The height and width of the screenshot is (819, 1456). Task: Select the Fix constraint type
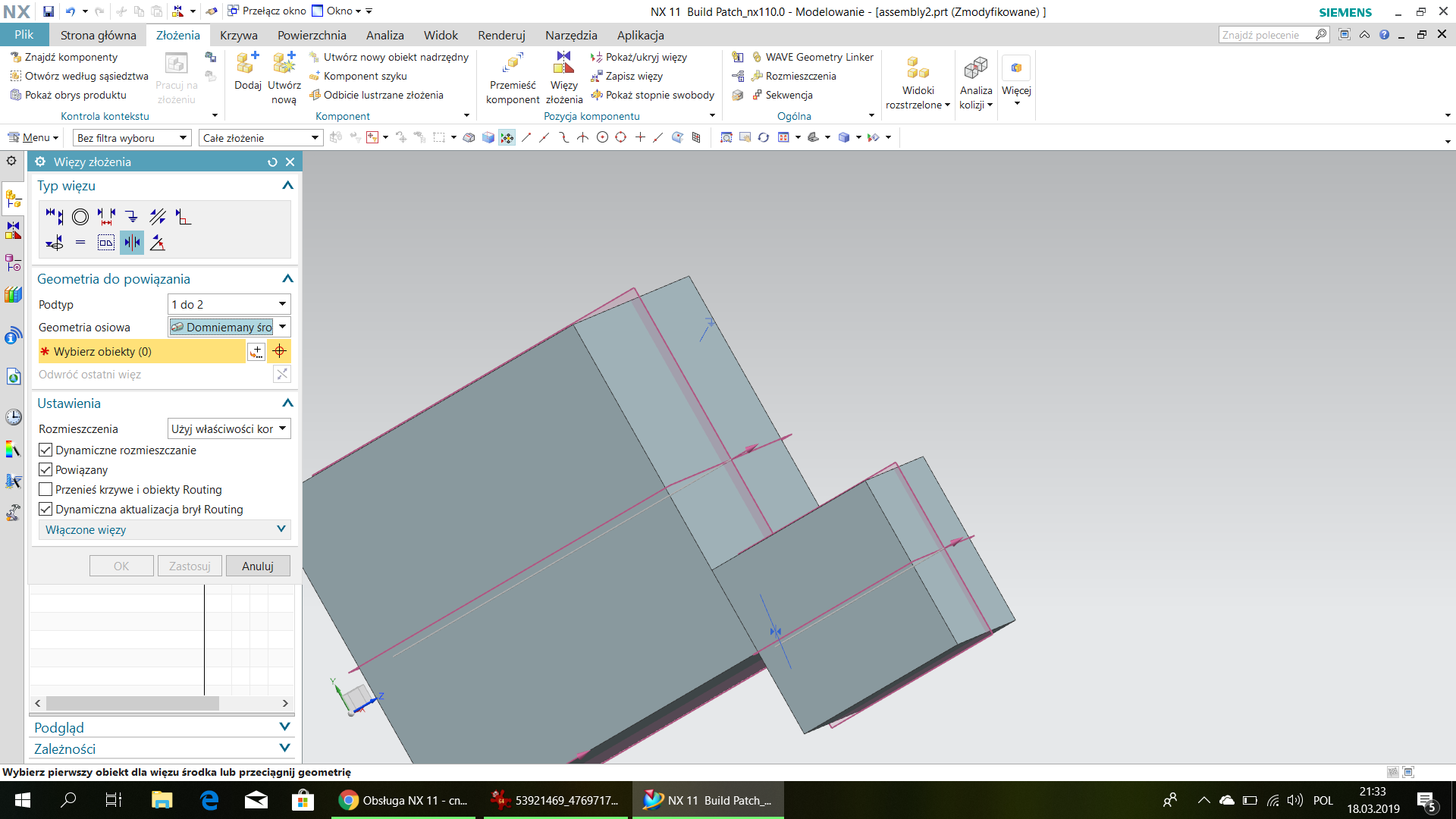tap(132, 217)
